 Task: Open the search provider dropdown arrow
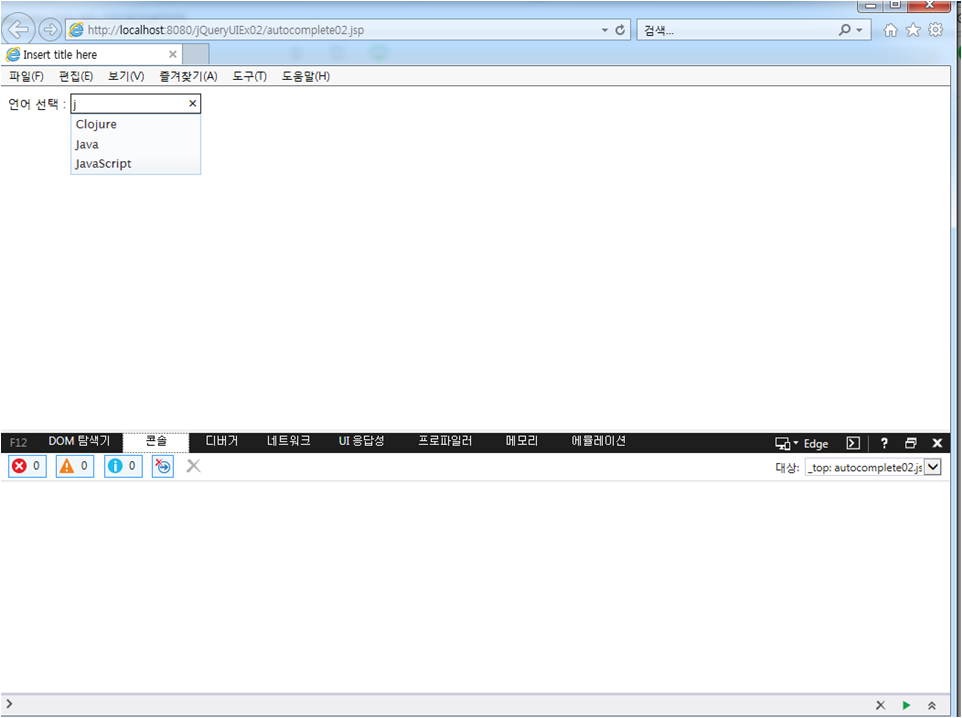click(860, 29)
